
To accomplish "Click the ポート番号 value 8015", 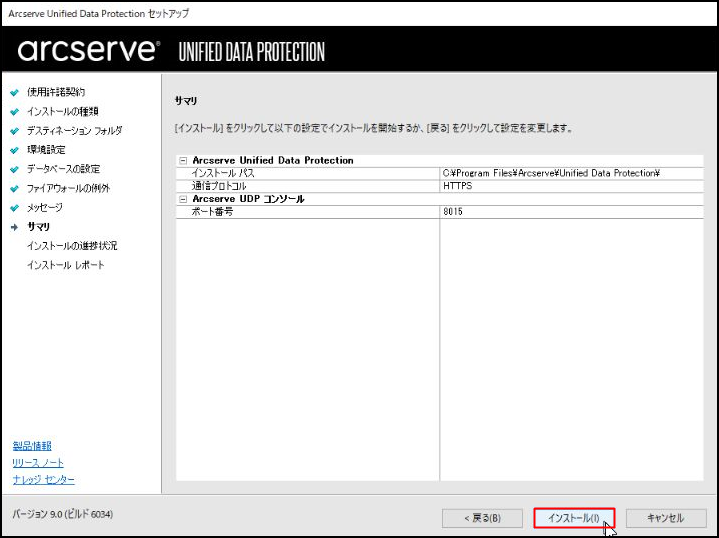I will 453,212.
